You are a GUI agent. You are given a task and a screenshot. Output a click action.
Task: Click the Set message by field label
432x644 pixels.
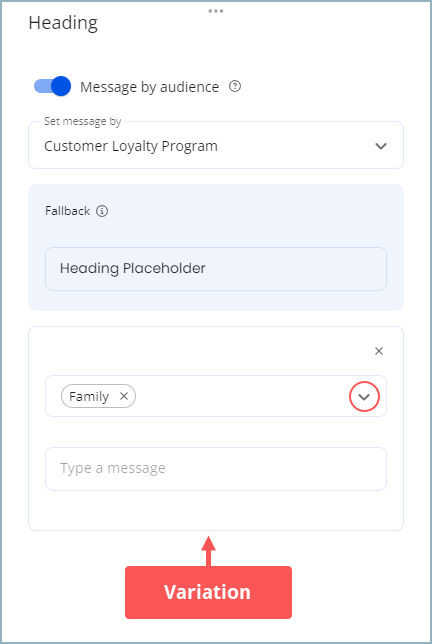(83, 122)
